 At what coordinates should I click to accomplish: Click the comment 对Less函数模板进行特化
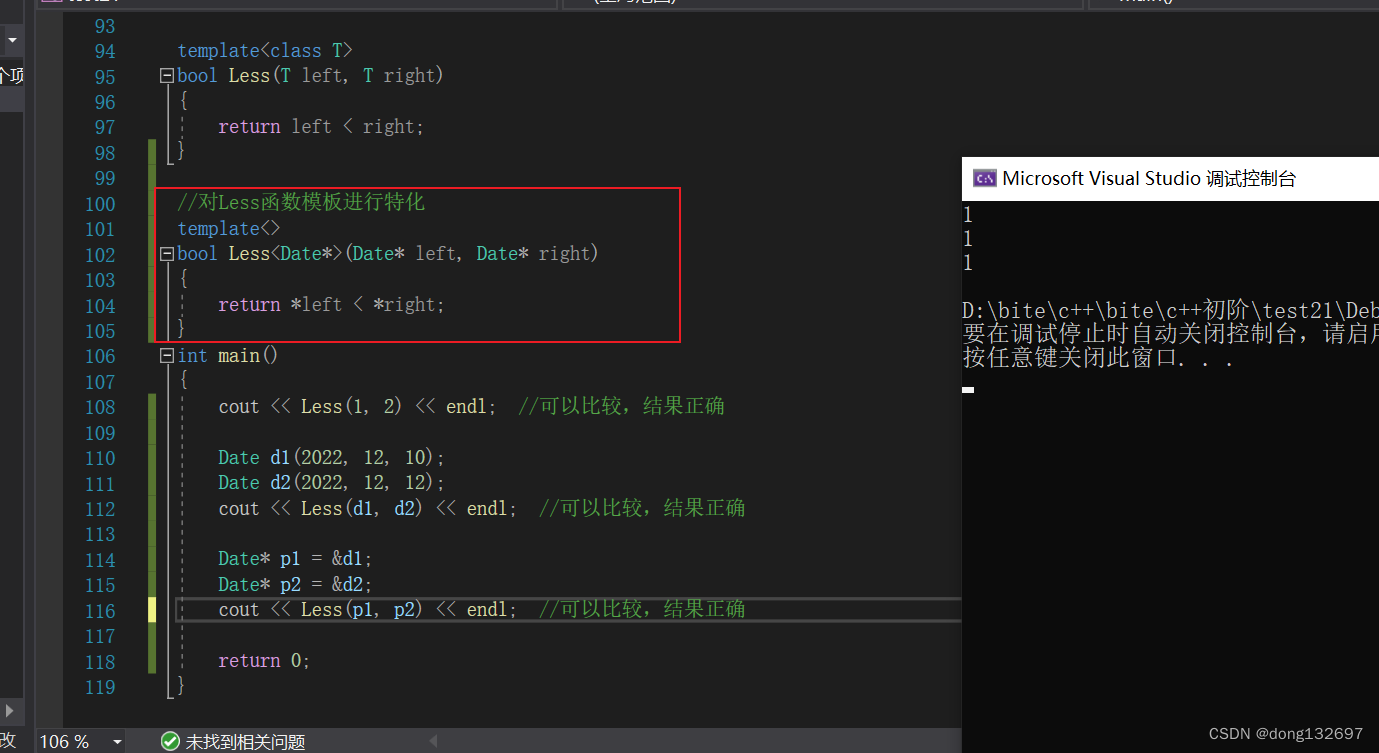(x=301, y=203)
